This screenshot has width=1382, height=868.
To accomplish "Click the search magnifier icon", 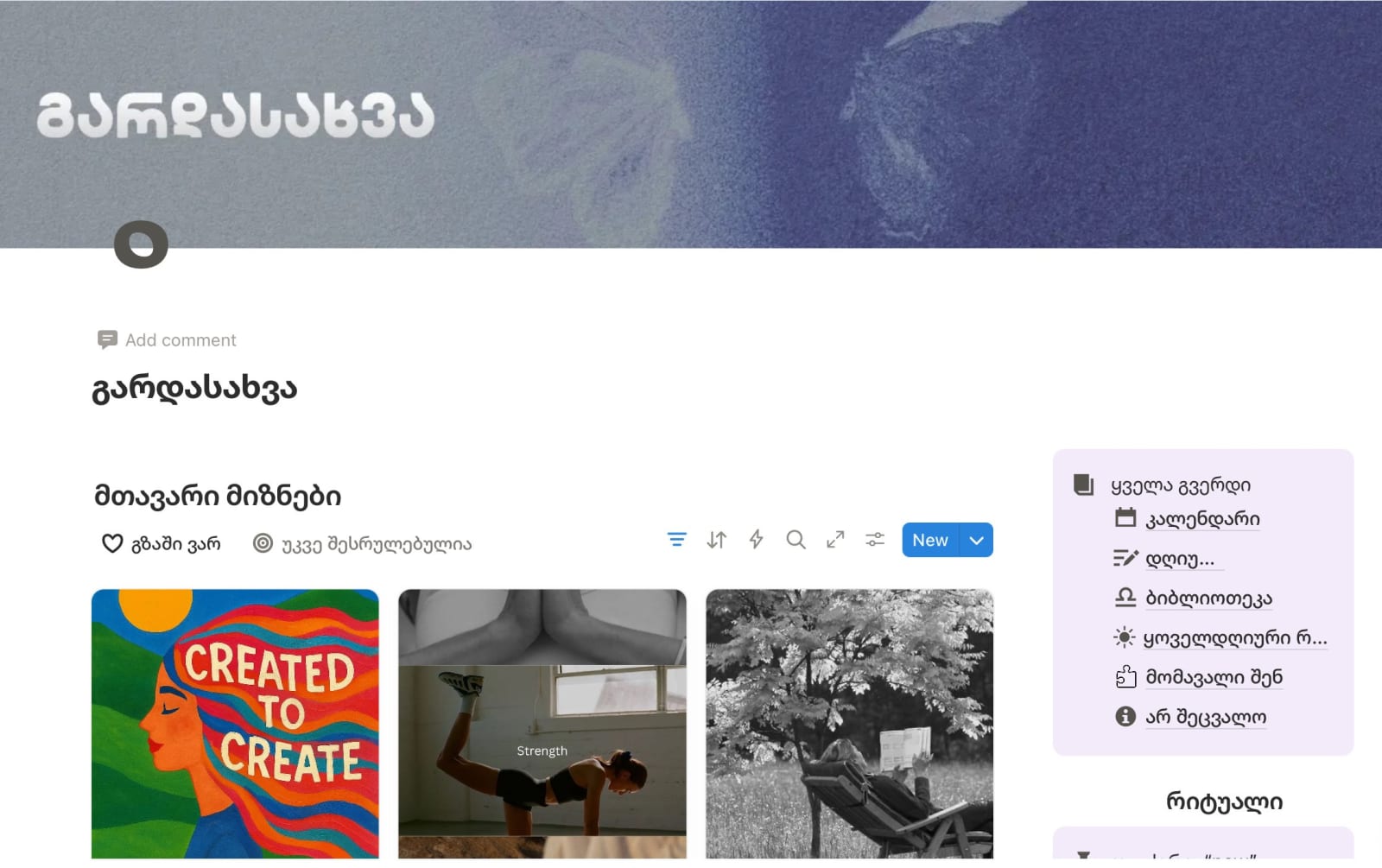I will tap(796, 541).
